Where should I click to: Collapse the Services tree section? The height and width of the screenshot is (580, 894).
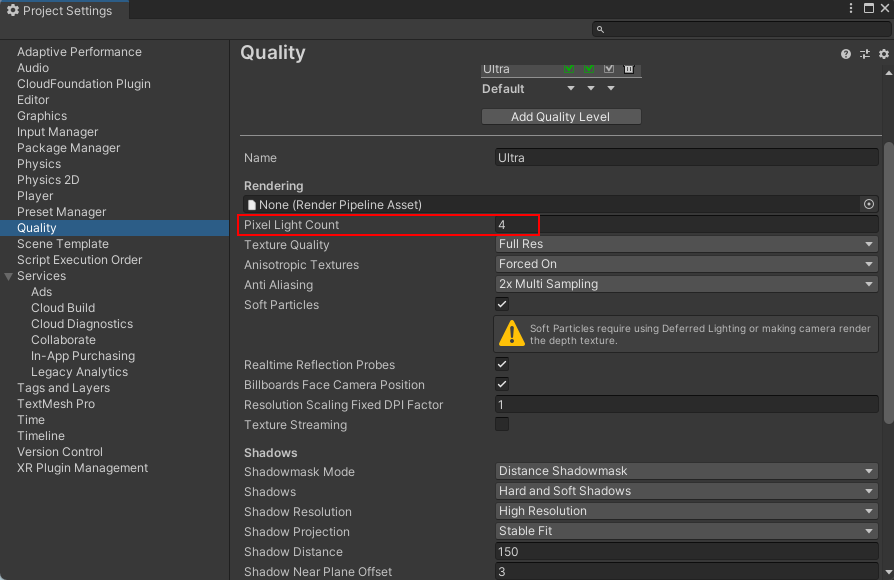pyautogui.click(x=9, y=276)
